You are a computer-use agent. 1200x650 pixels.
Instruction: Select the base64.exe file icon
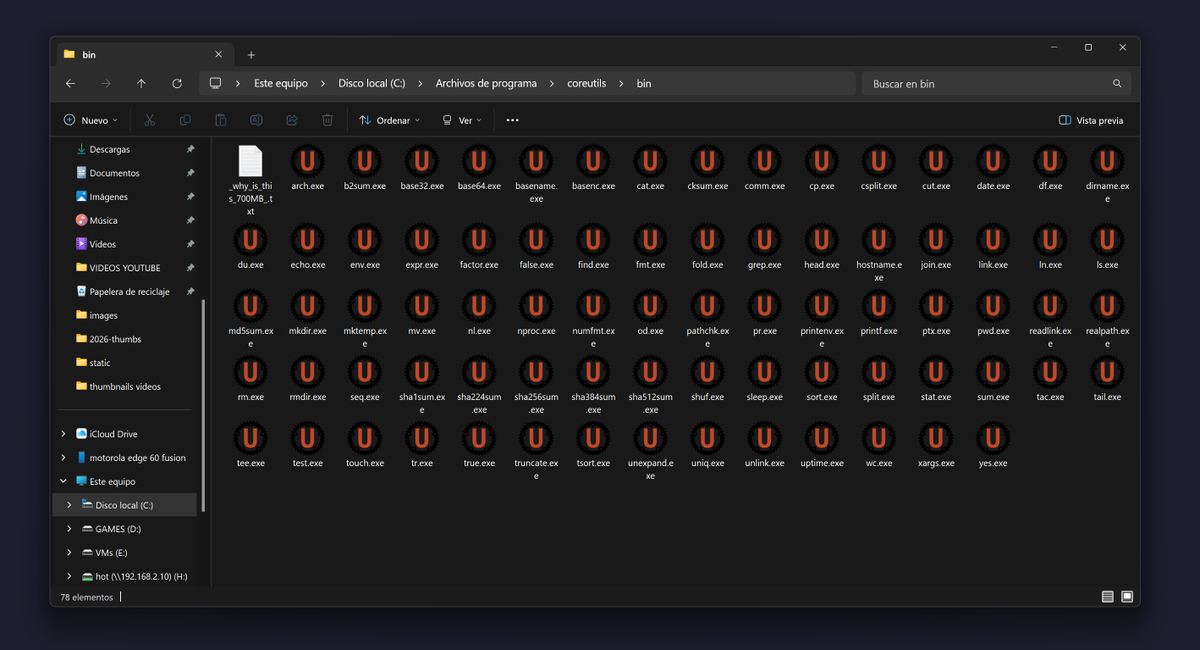tap(479, 161)
